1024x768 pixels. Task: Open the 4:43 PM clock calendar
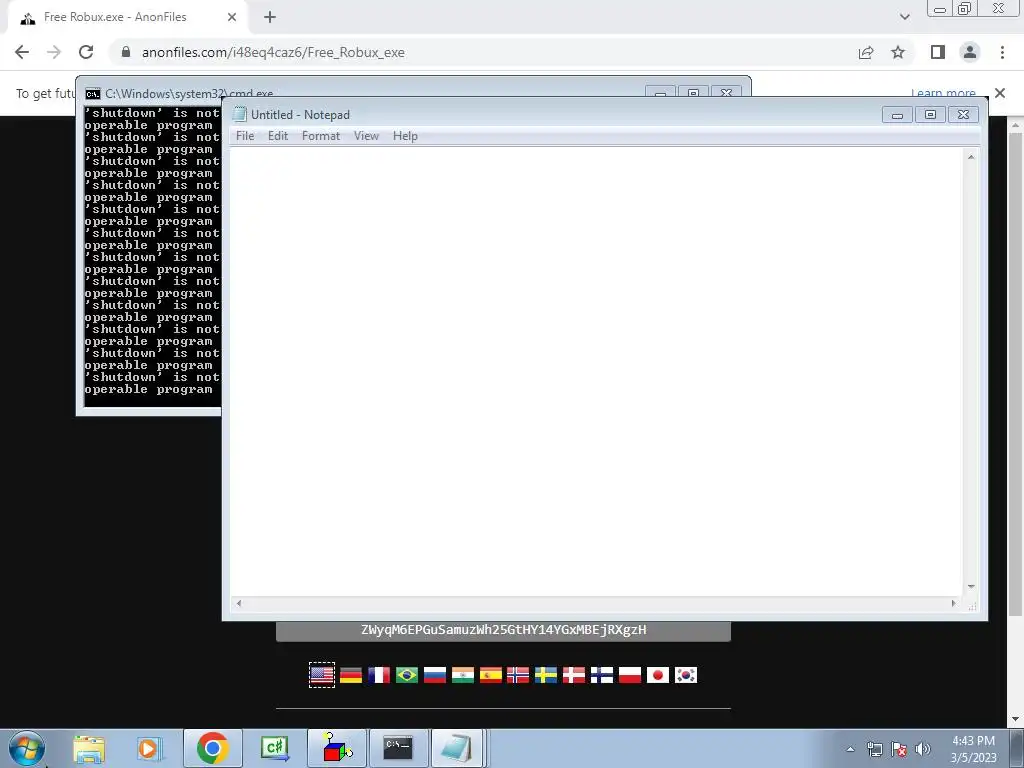coord(973,749)
